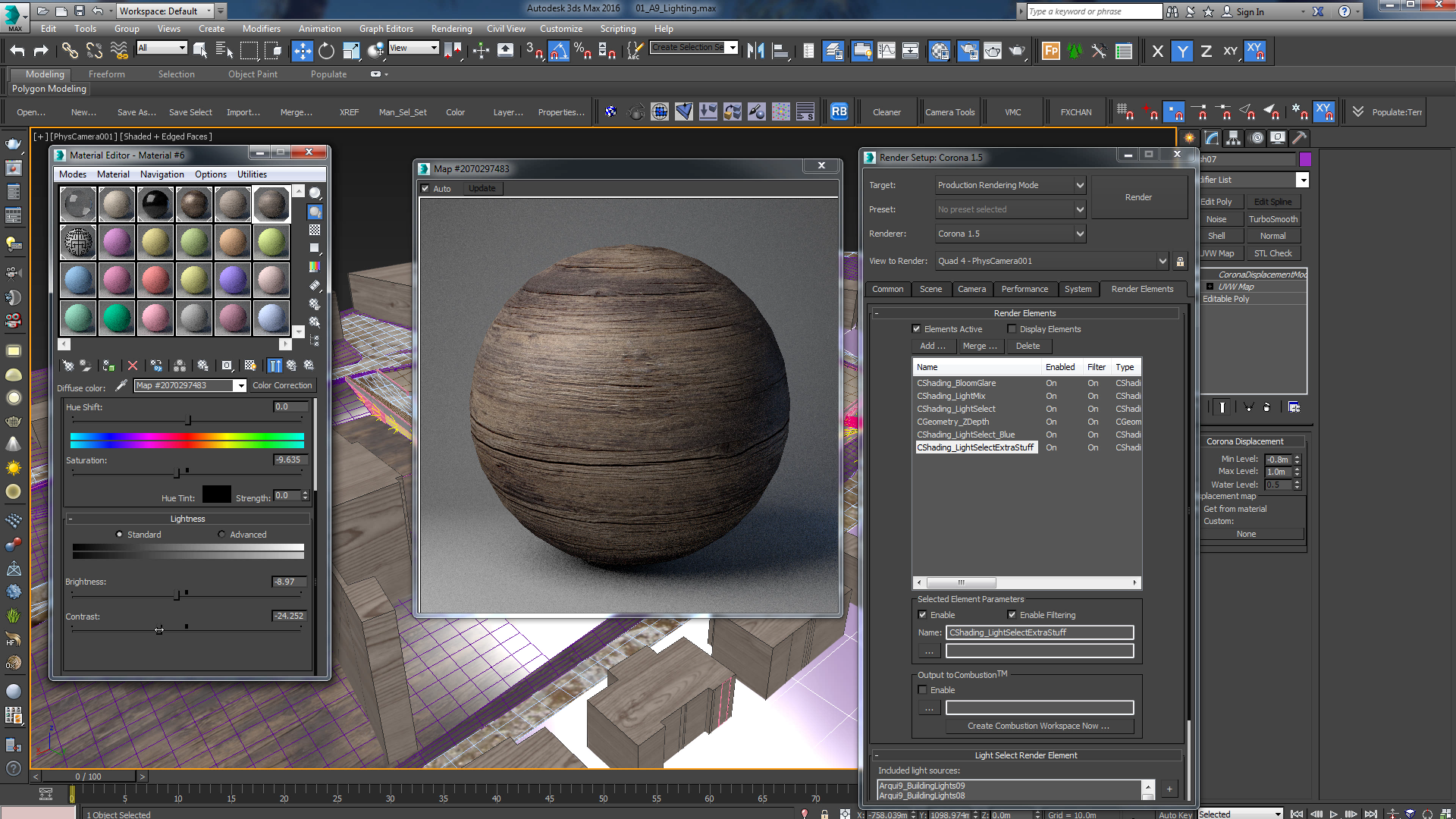Image resolution: width=1456 pixels, height=819 pixels.
Task: Click the Sign In user icon
Action: click(1227, 11)
